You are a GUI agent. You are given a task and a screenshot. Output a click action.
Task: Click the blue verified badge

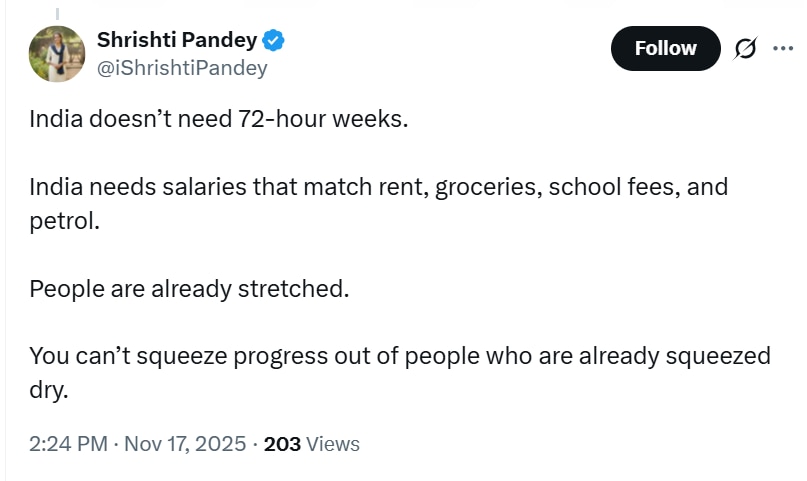pos(274,41)
